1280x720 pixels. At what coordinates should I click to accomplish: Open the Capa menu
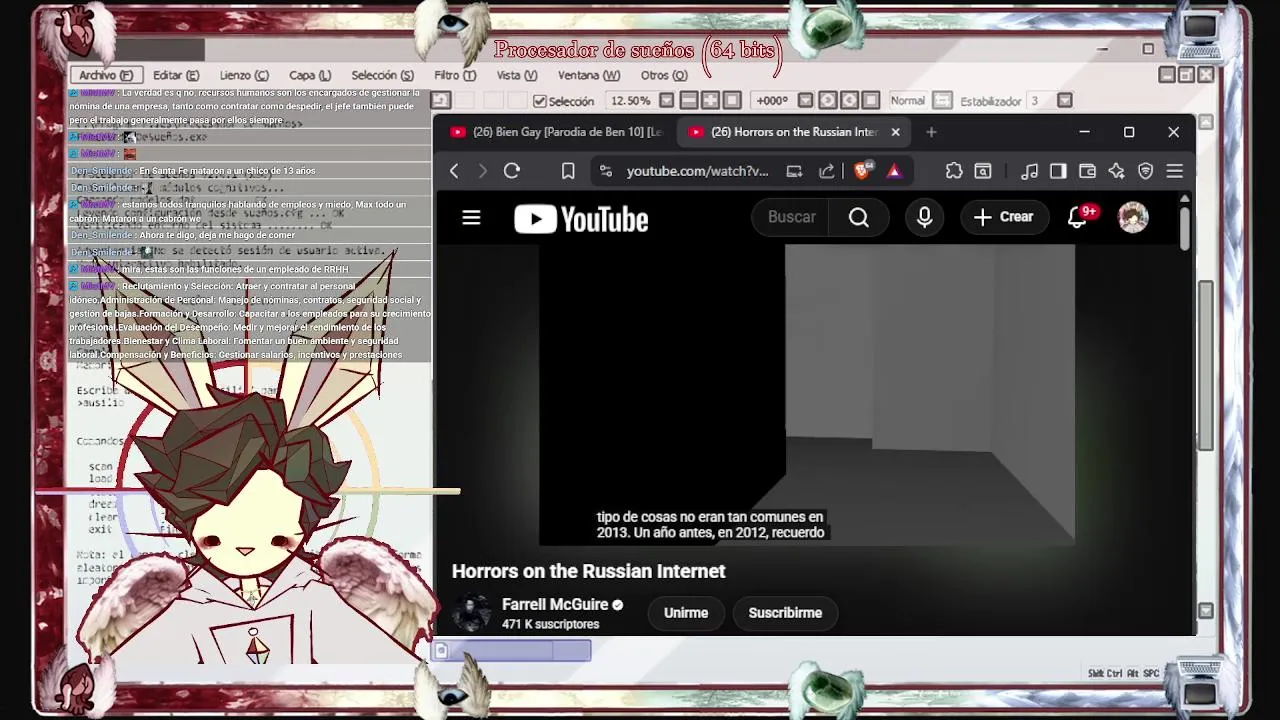(x=310, y=75)
